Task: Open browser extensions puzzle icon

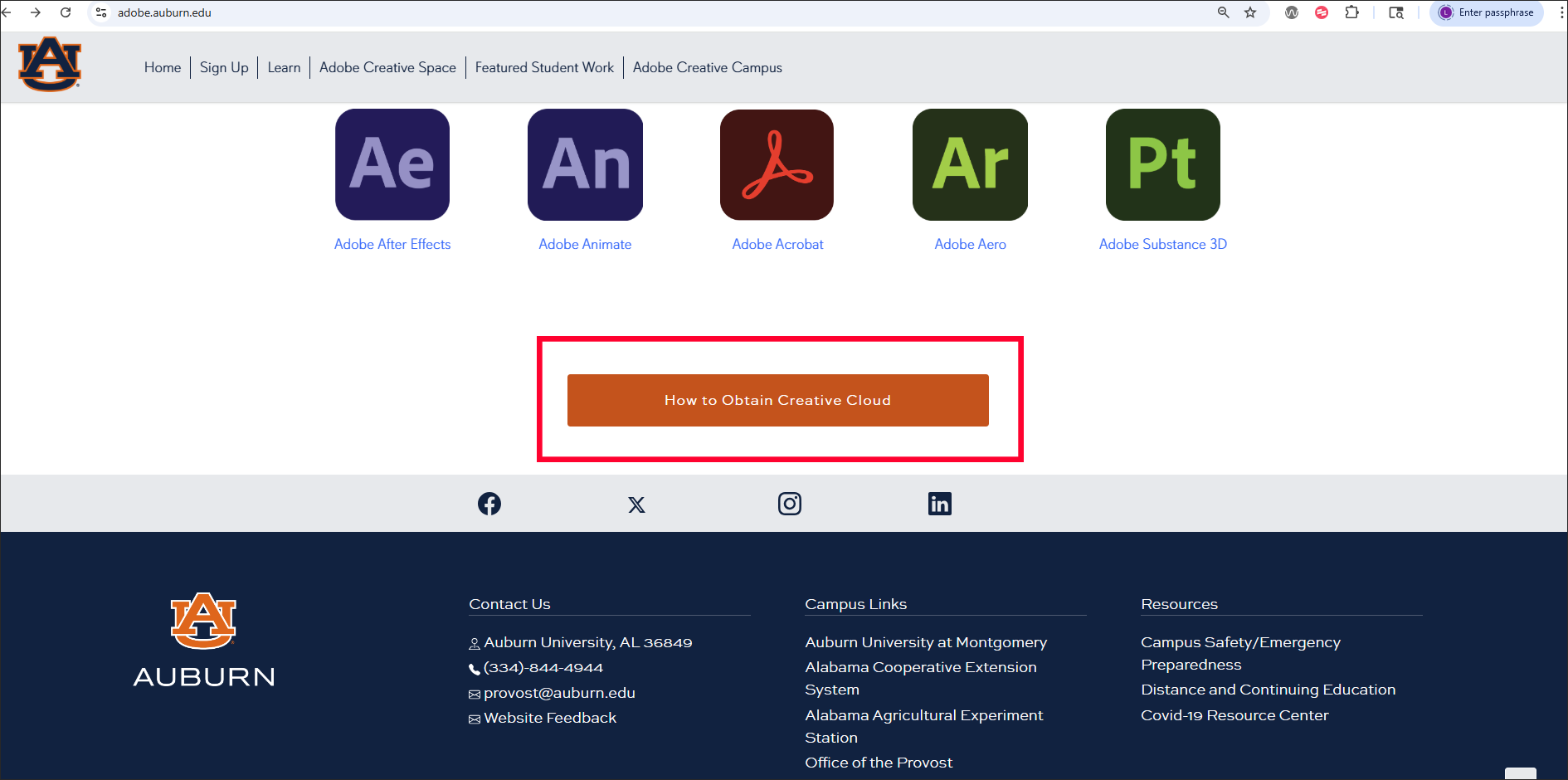Action: (1351, 12)
